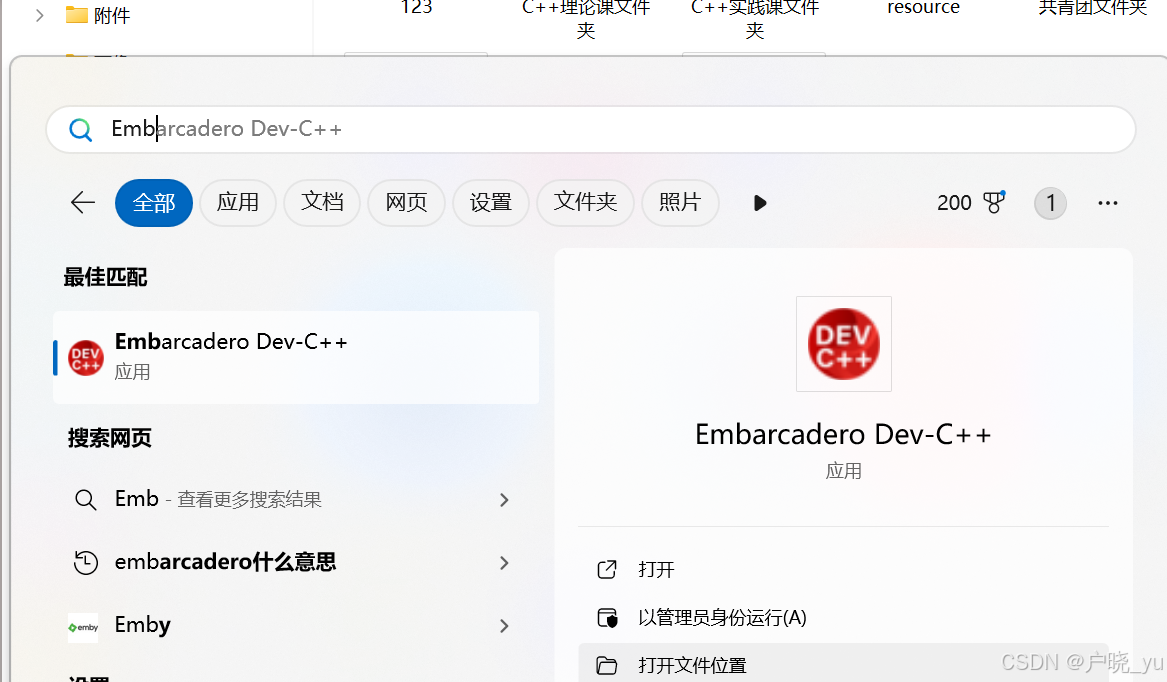
Task: Click the Dev-C++ icon in best match row
Action: pos(86,358)
